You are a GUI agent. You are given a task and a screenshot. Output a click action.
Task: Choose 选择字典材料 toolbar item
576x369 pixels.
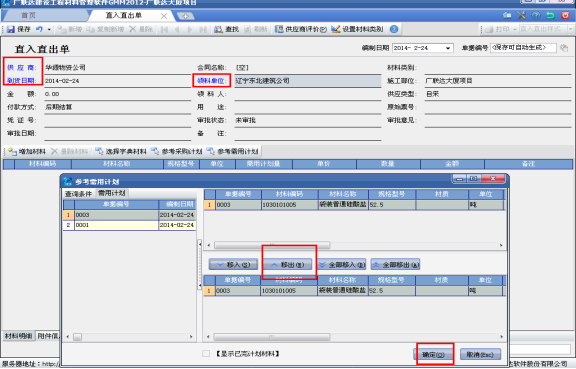121,151
